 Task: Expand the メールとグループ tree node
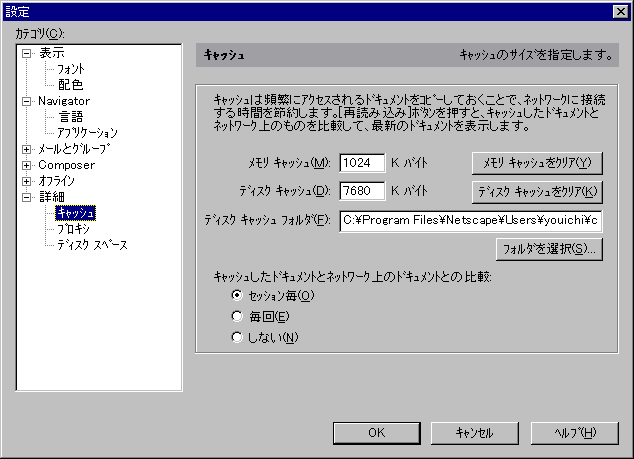click(26, 149)
